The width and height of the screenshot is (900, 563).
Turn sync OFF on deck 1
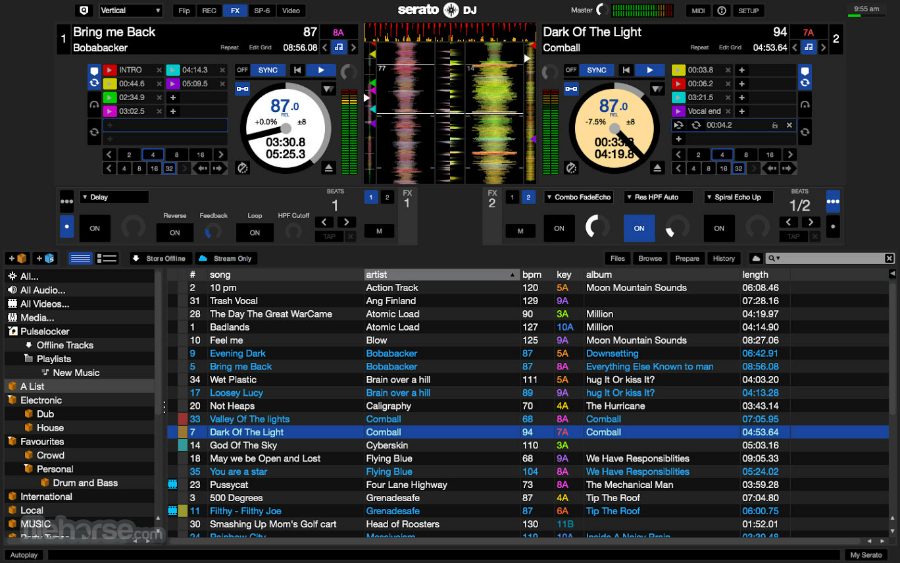(242, 70)
